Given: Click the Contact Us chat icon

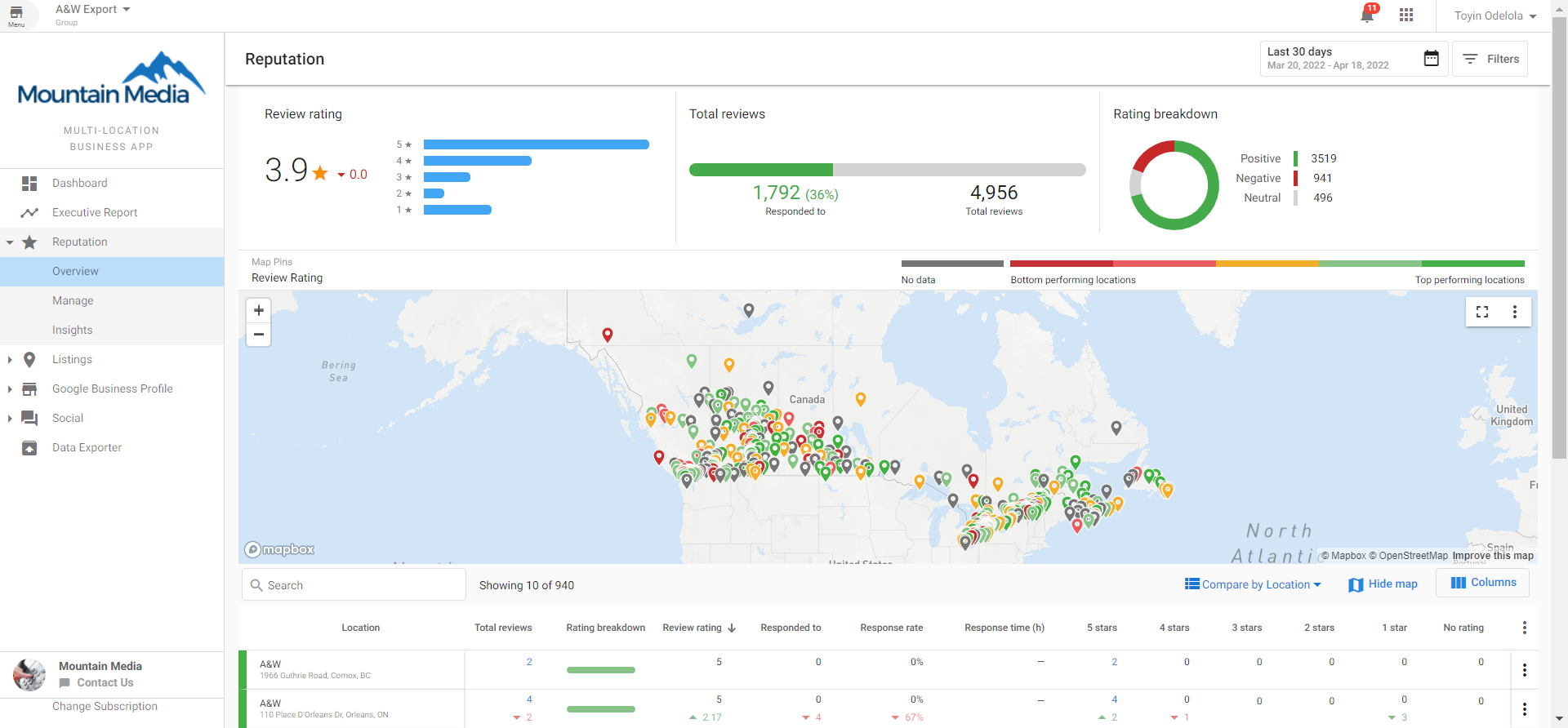Looking at the screenshot, I should click(x=65, y=683).
